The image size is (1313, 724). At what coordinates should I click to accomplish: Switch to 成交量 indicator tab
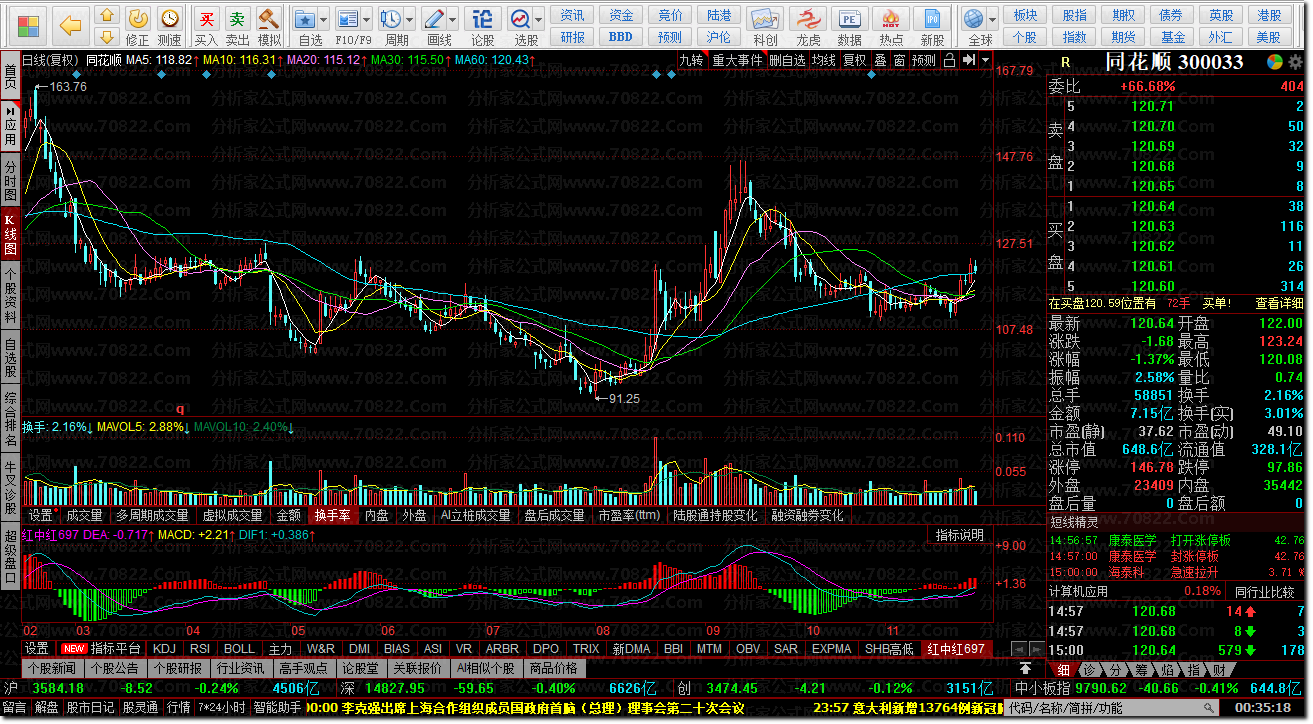tap(84, 516)
